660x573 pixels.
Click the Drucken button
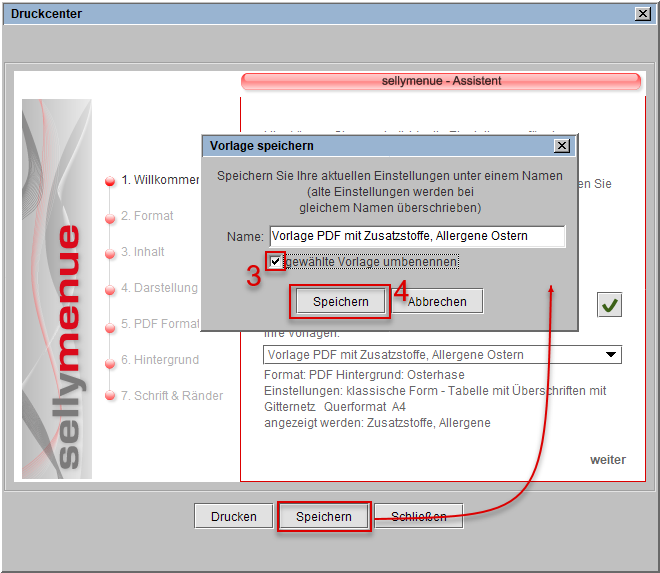point(233,517)
